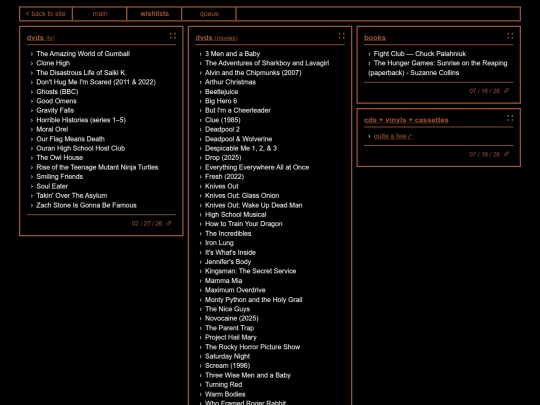
Task: Select 'How to Train Your Dragon'
Action: click(243, 224)
